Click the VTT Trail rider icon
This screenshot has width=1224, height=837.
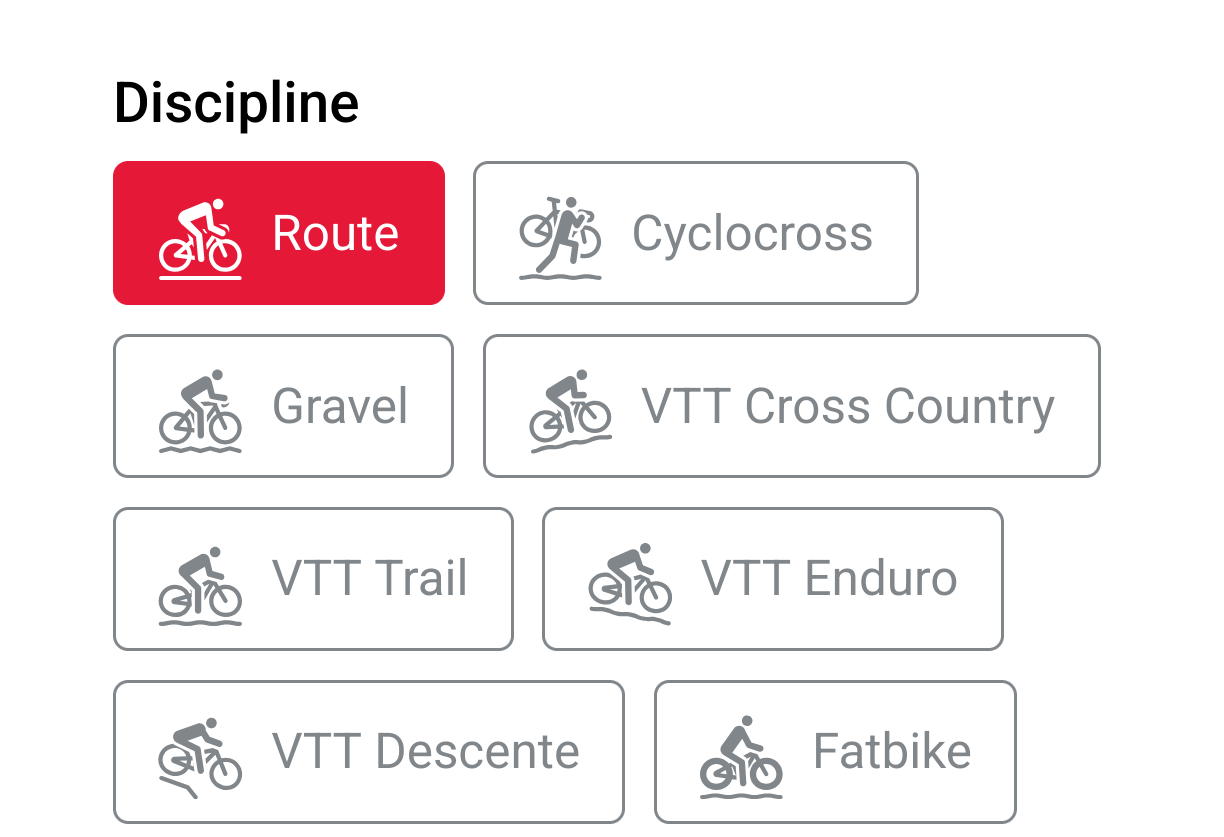200,584
